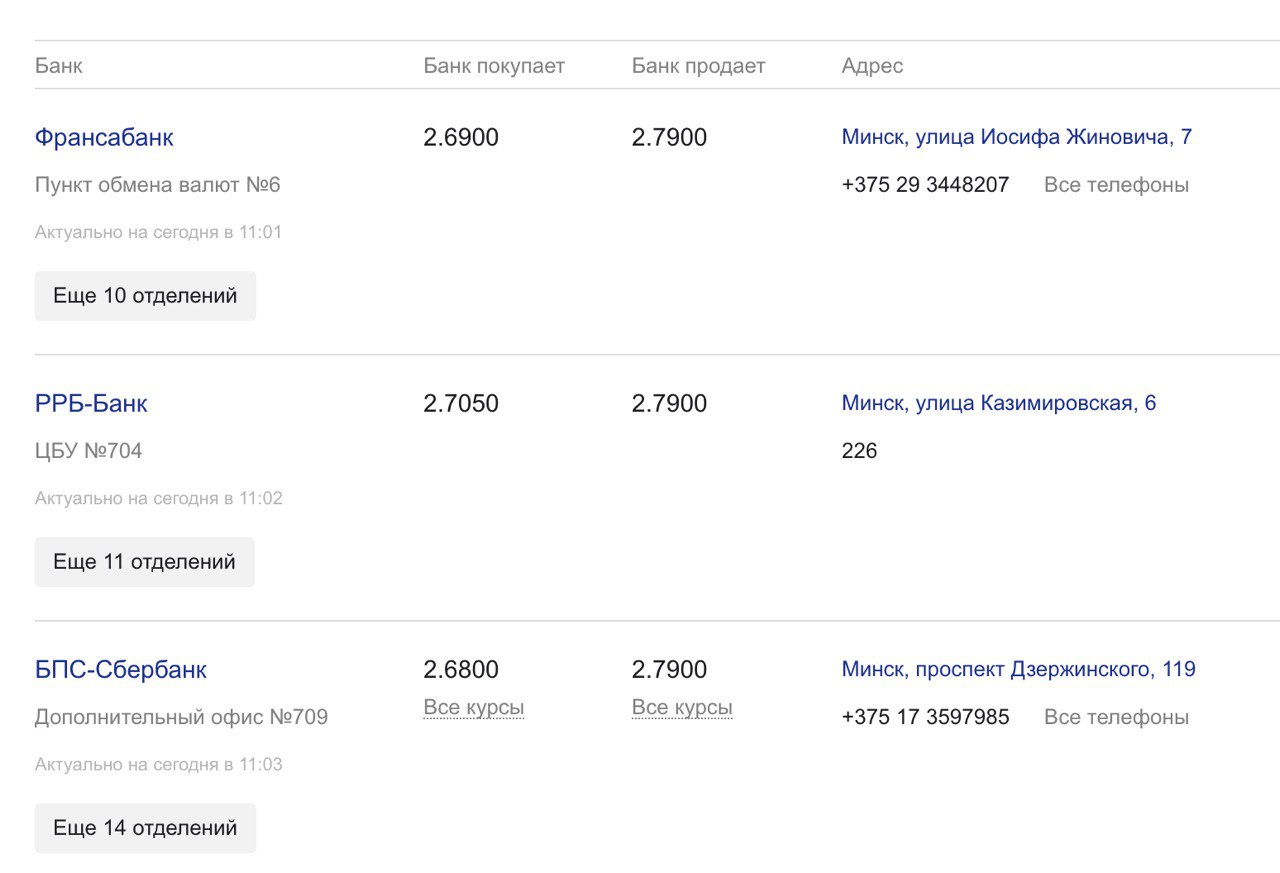Select phone number +375 29 3448207

(x=926, y=185)
